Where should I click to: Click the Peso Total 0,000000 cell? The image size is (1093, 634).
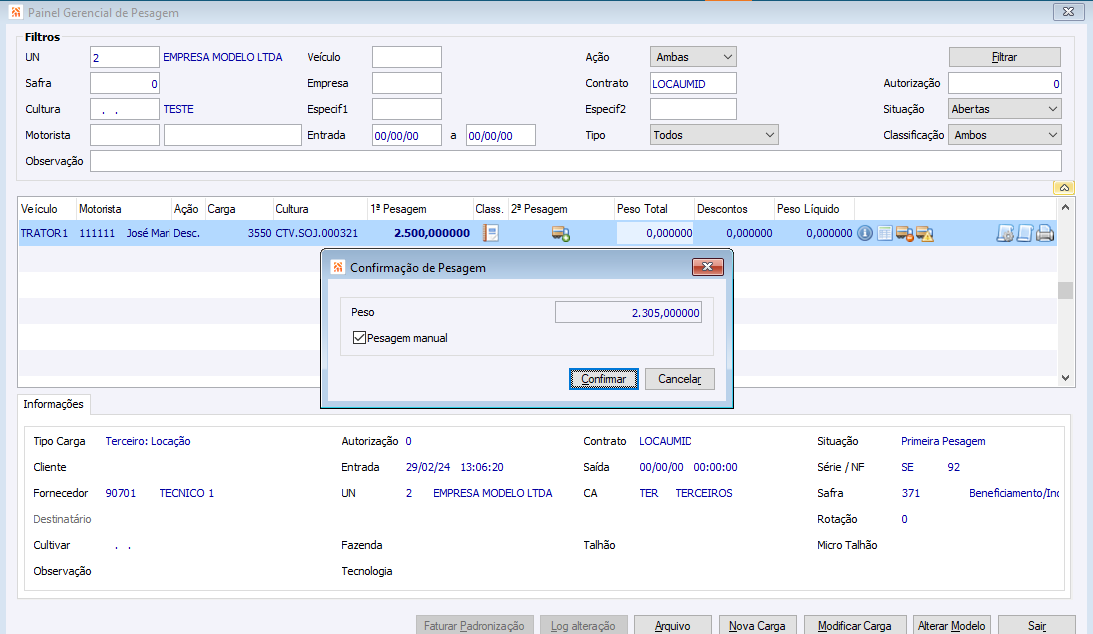click(x=655, y=233)
